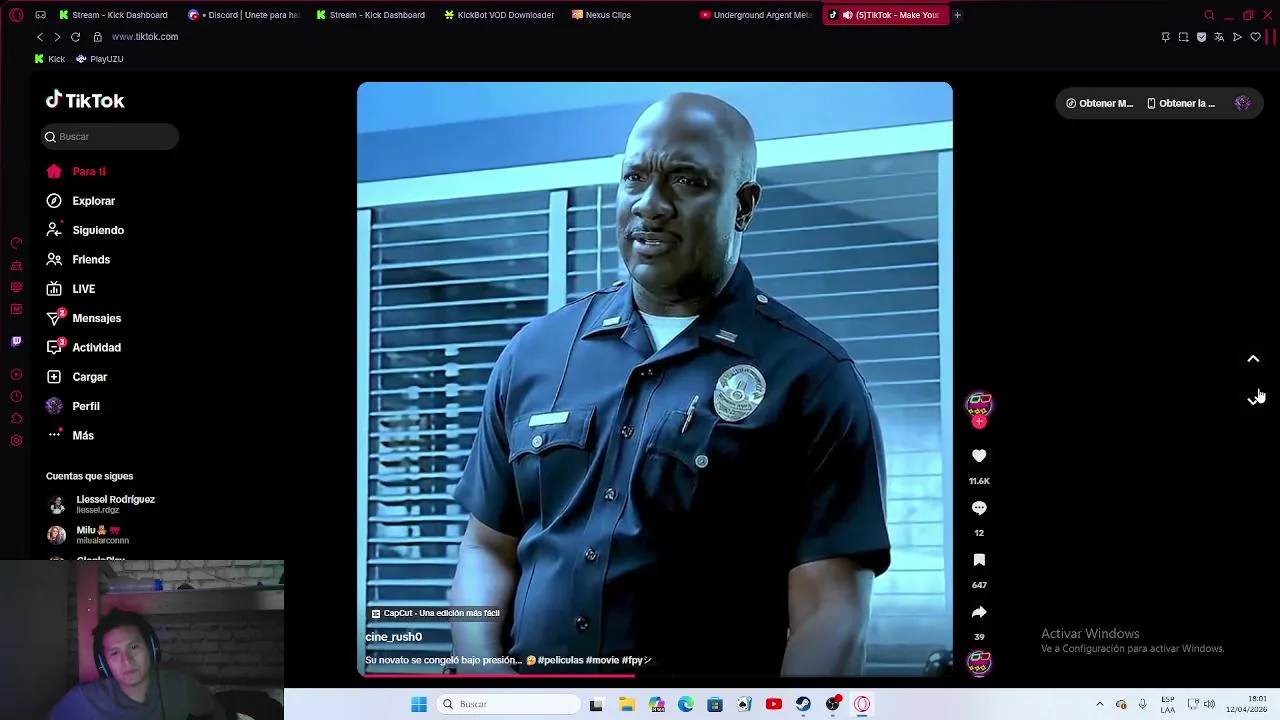Image resolution: width=1280 pixels, height=720 pixels.
Task: Open the YouTube taskbar icon
Action: pyautogui.click(x=773, y=704)
